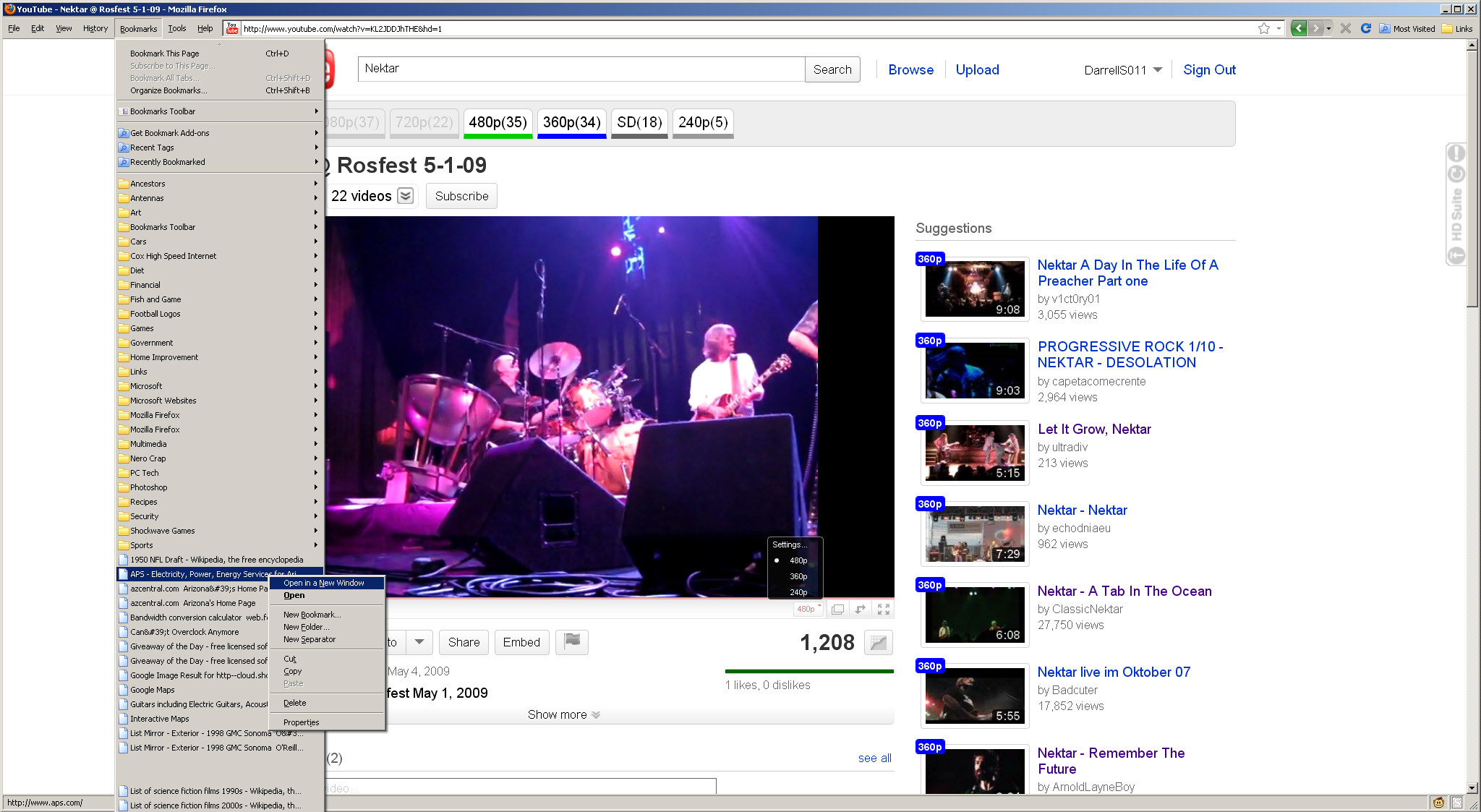
Task: Expand Show more video description
Action: (563, 714)
